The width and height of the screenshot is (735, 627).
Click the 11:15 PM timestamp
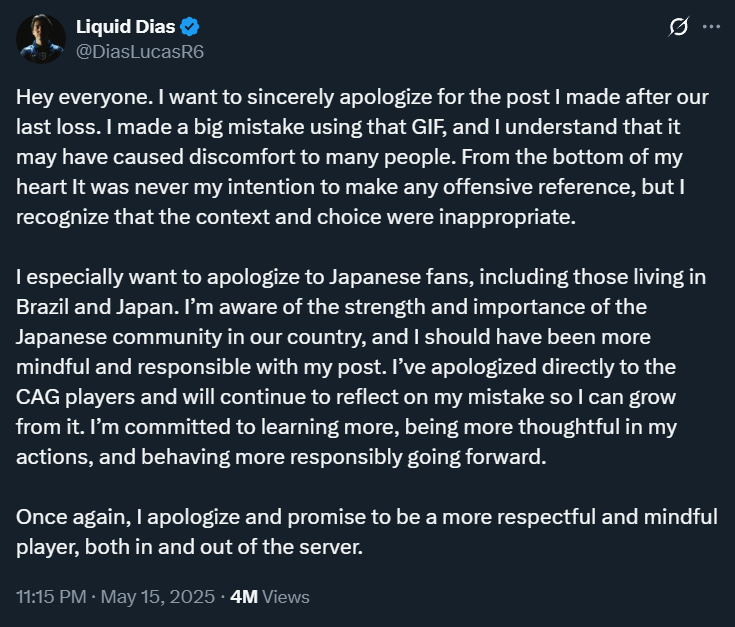coord(51,597)
